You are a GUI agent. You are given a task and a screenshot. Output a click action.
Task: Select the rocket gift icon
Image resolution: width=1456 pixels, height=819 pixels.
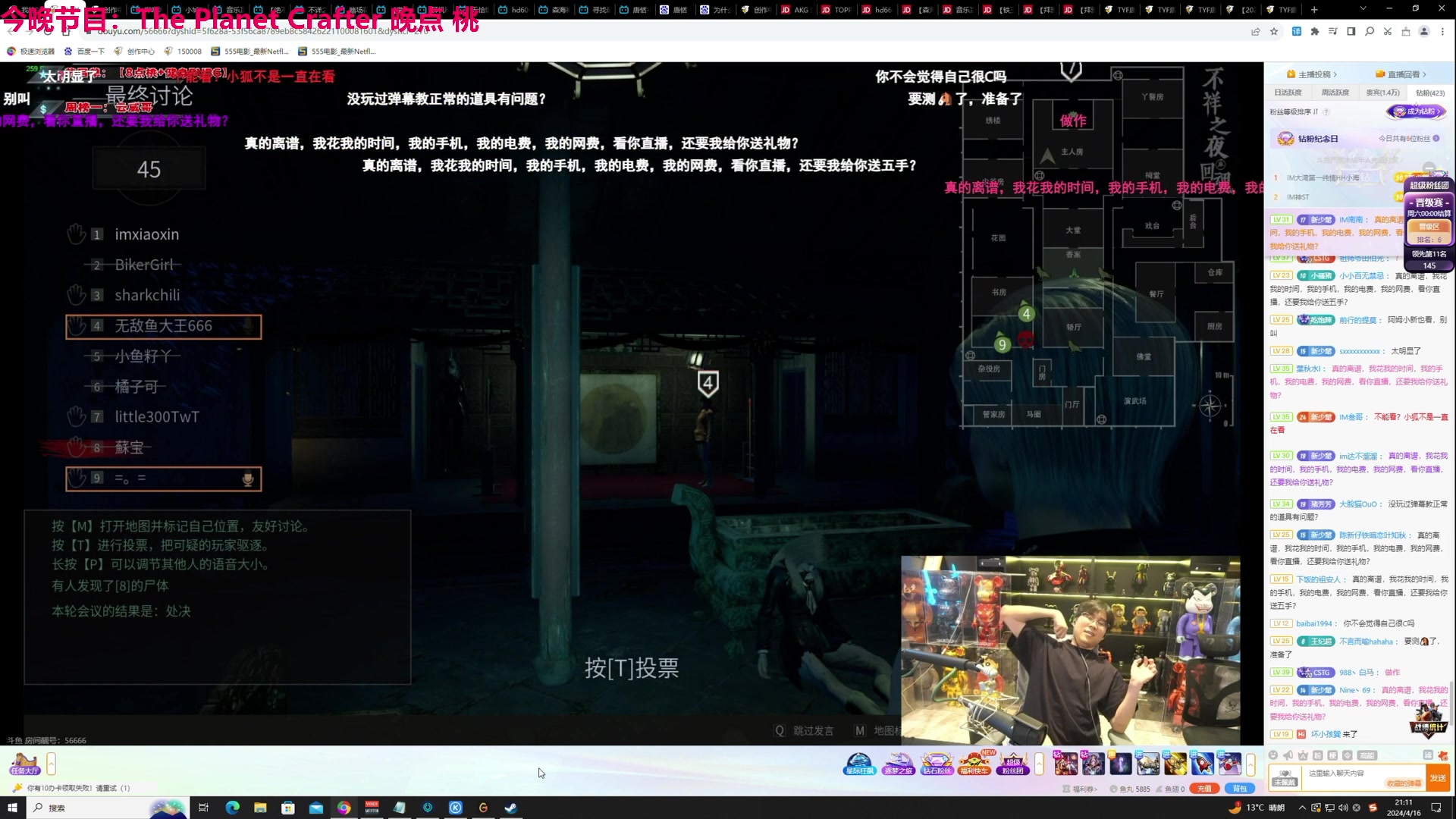tap(1202, 763)
